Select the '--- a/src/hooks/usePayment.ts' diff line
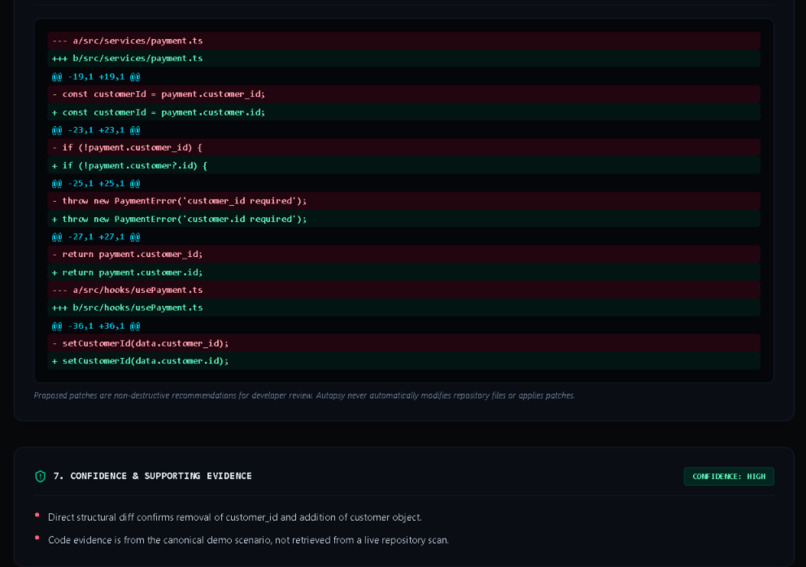Viewport: 806px width, 567px height. [404, 290]
